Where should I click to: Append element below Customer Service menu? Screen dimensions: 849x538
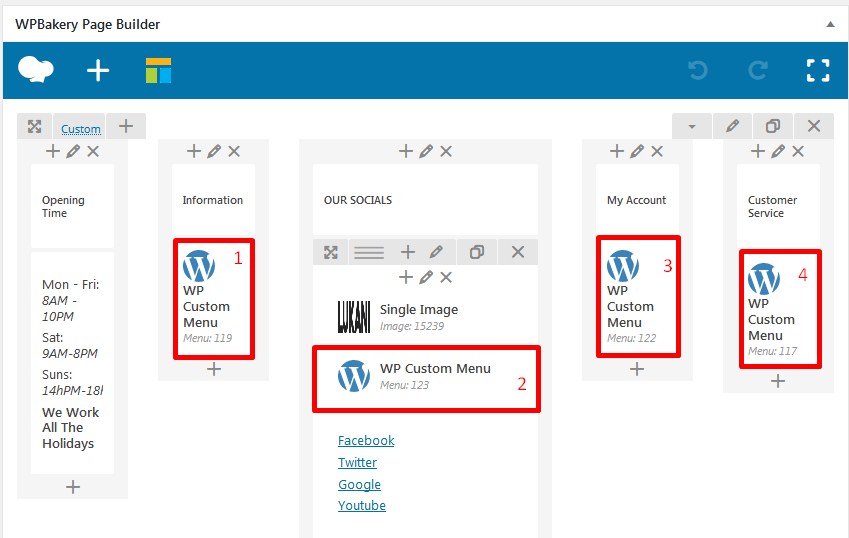778,382
